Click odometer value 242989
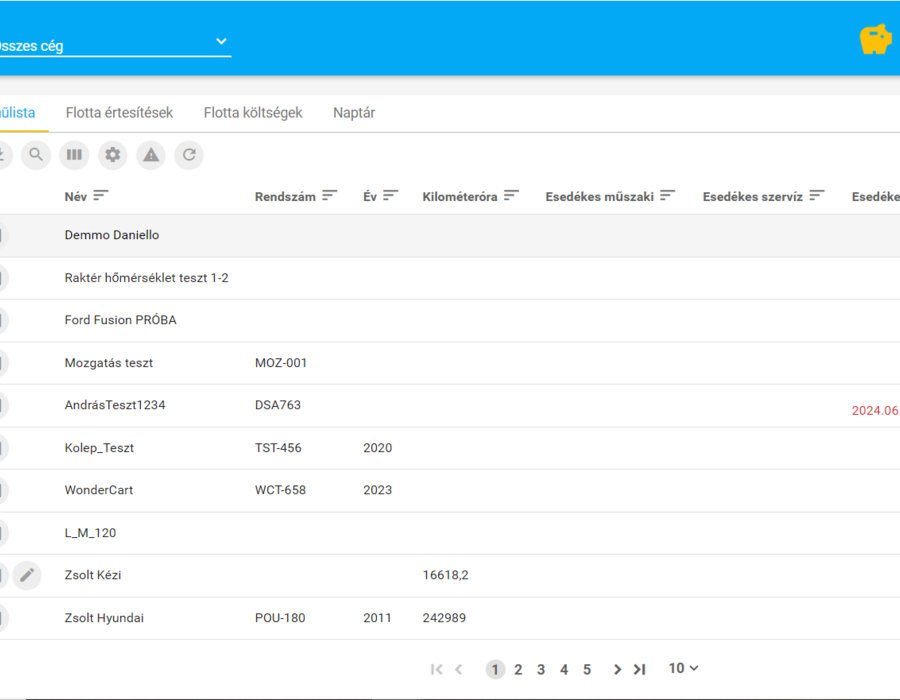The width and height of the screenshot is (900, 700). (444, 618)
